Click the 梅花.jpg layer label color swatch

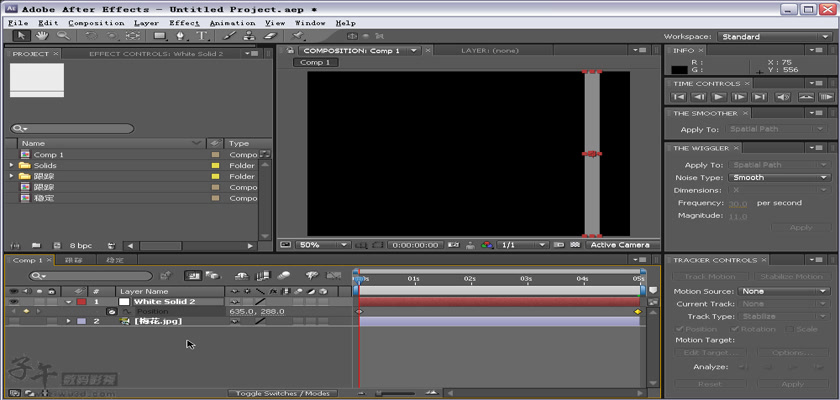81,321
